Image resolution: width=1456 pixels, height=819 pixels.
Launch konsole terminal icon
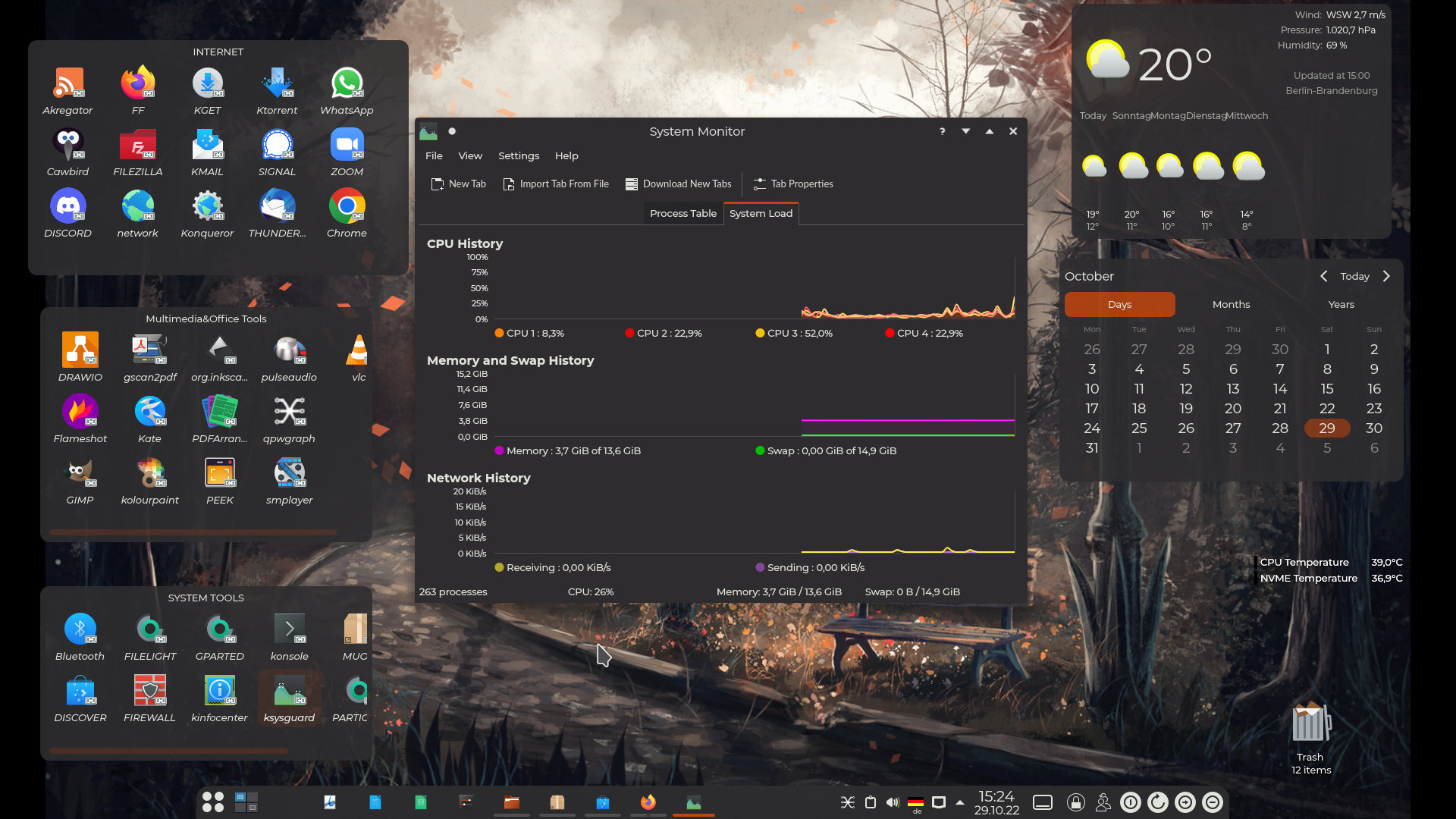(290, 637)
